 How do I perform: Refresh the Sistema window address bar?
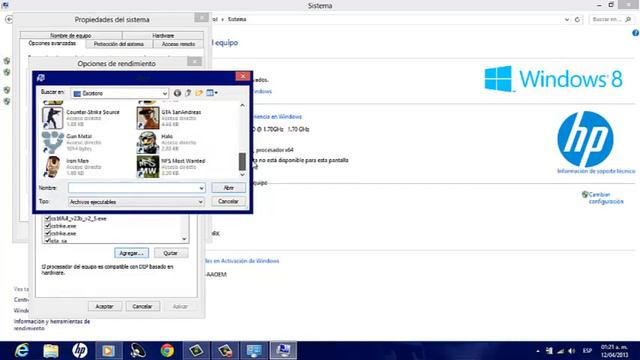(577, 19)
